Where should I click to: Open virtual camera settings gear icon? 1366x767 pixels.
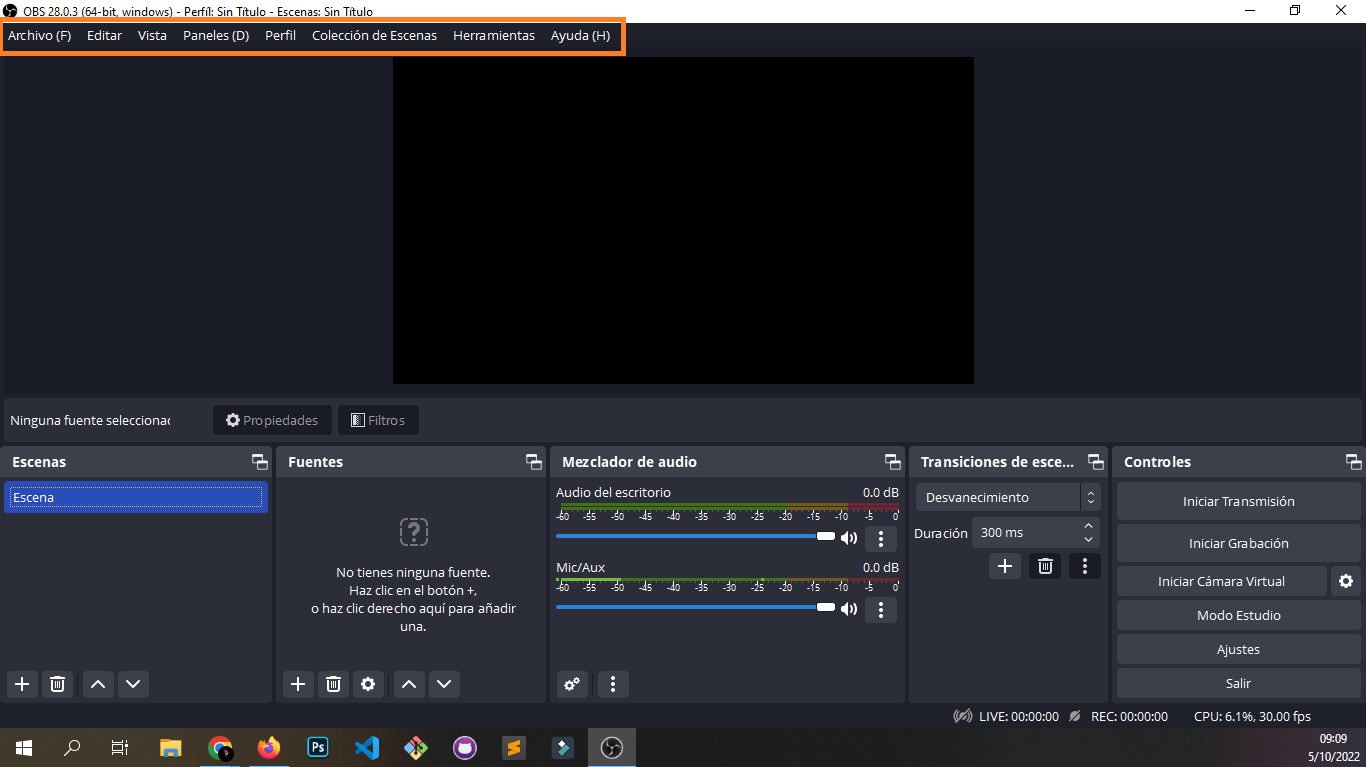pyautogui.click(x=1346, y=581)
